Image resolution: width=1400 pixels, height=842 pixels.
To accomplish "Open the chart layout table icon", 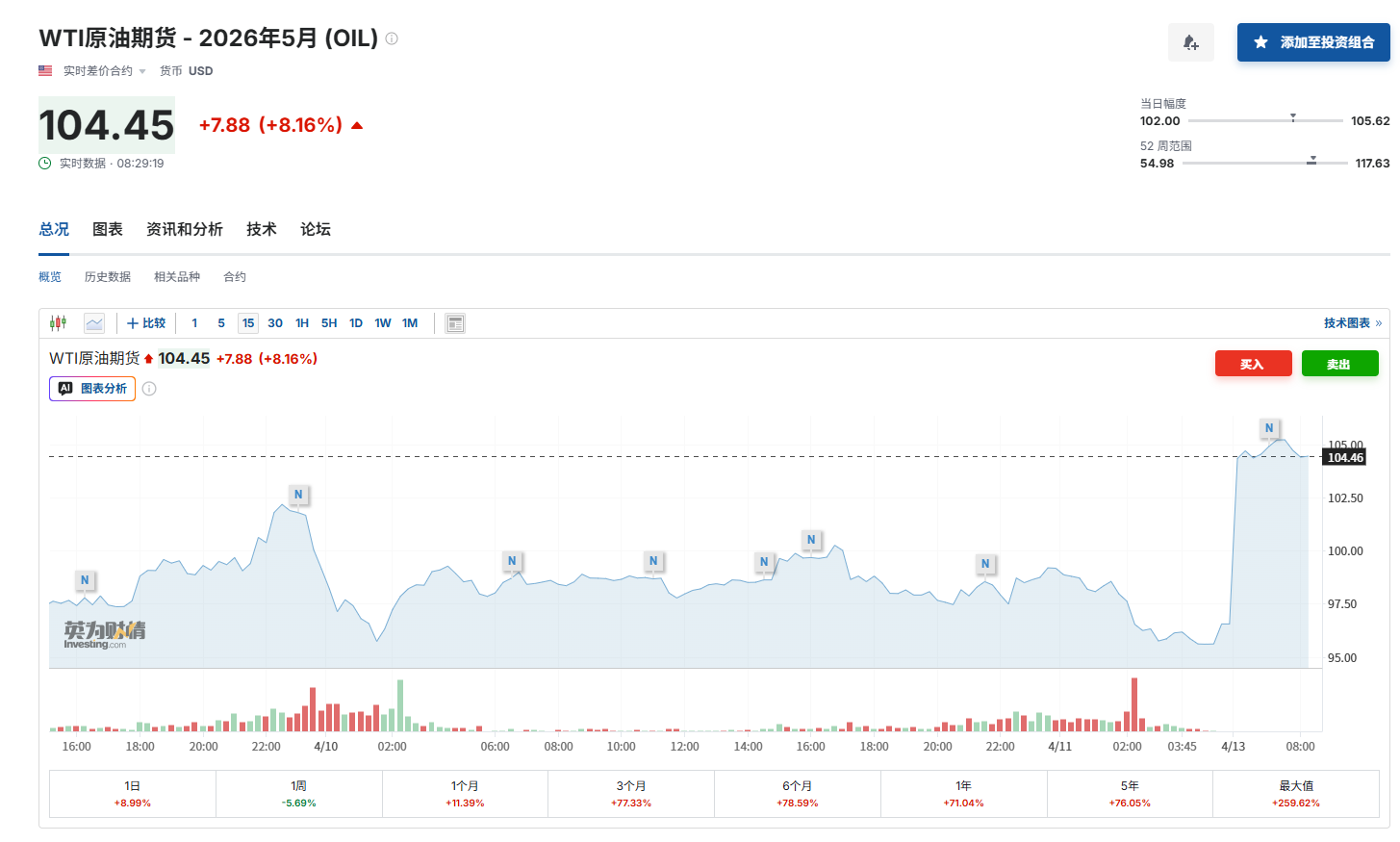I will [x=455, y=323].
